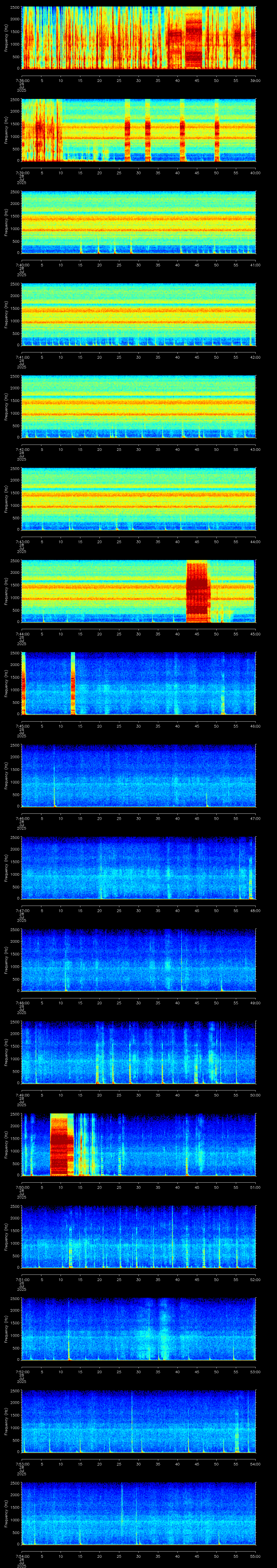Click the '45:00' end time label
This screenshot has height=1568, width=277.
256,634
